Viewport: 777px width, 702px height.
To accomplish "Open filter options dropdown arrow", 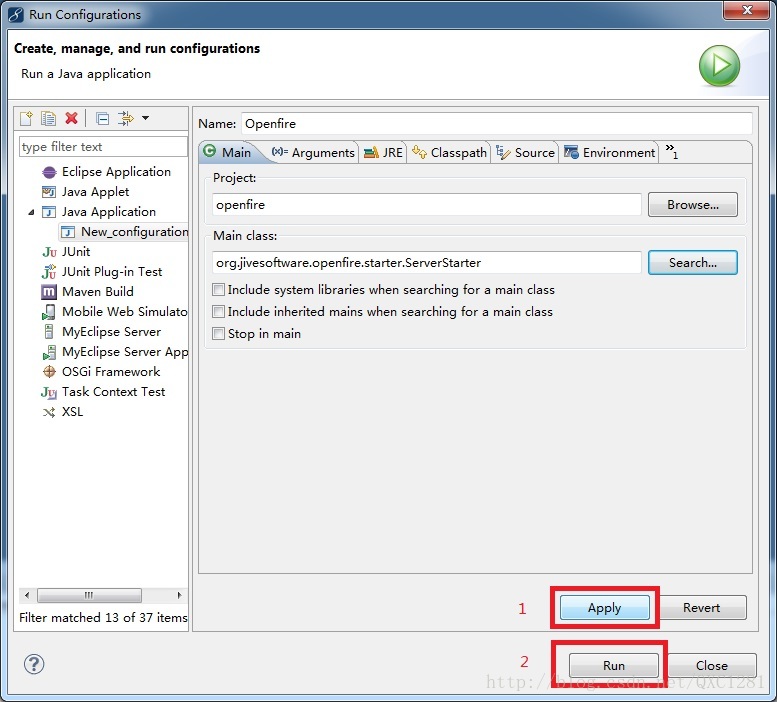I will click(x=146, y=118).
